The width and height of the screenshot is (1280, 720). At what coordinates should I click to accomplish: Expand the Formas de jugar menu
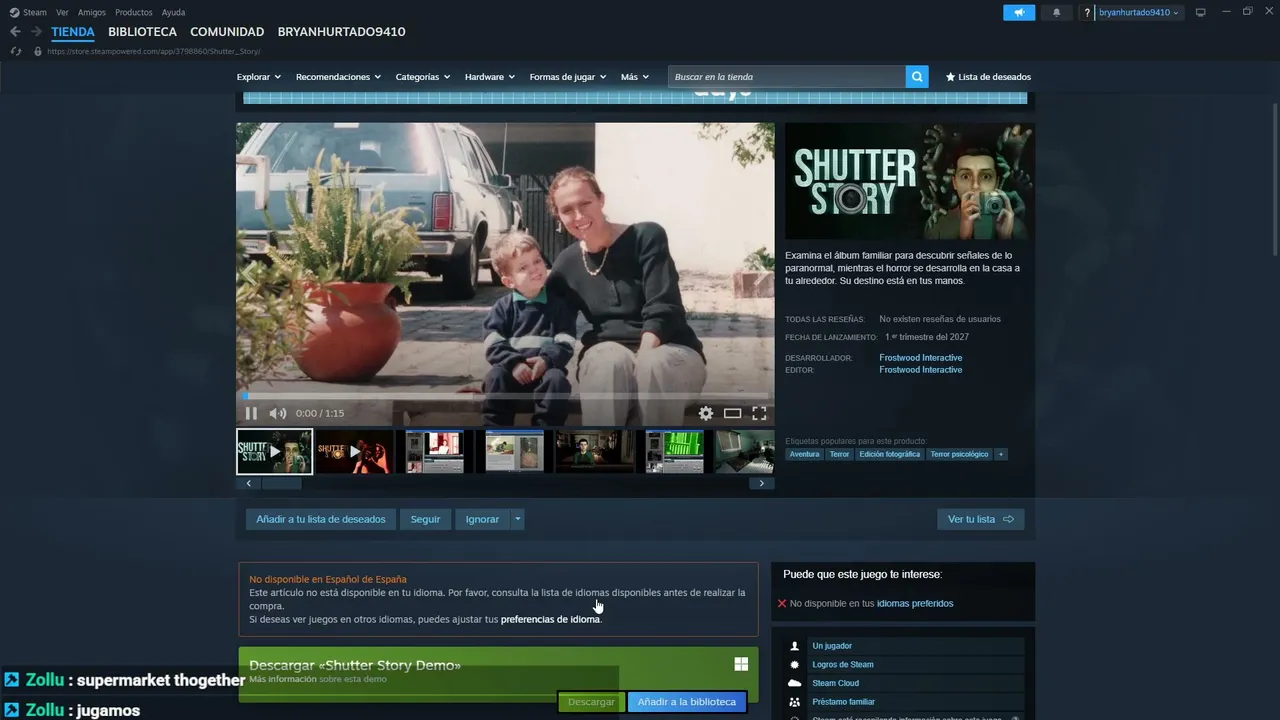[x=567, y=77]
